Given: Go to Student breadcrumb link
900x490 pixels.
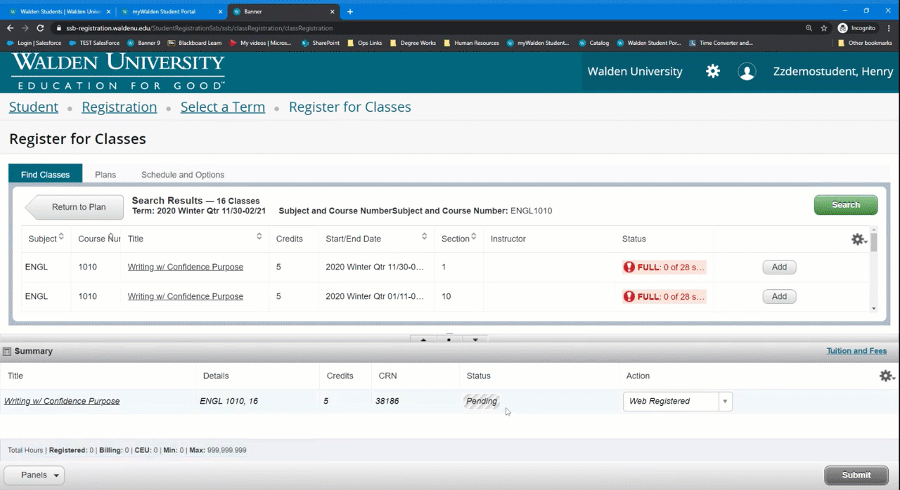Looking at the screenshot, I should click(33, 107).
